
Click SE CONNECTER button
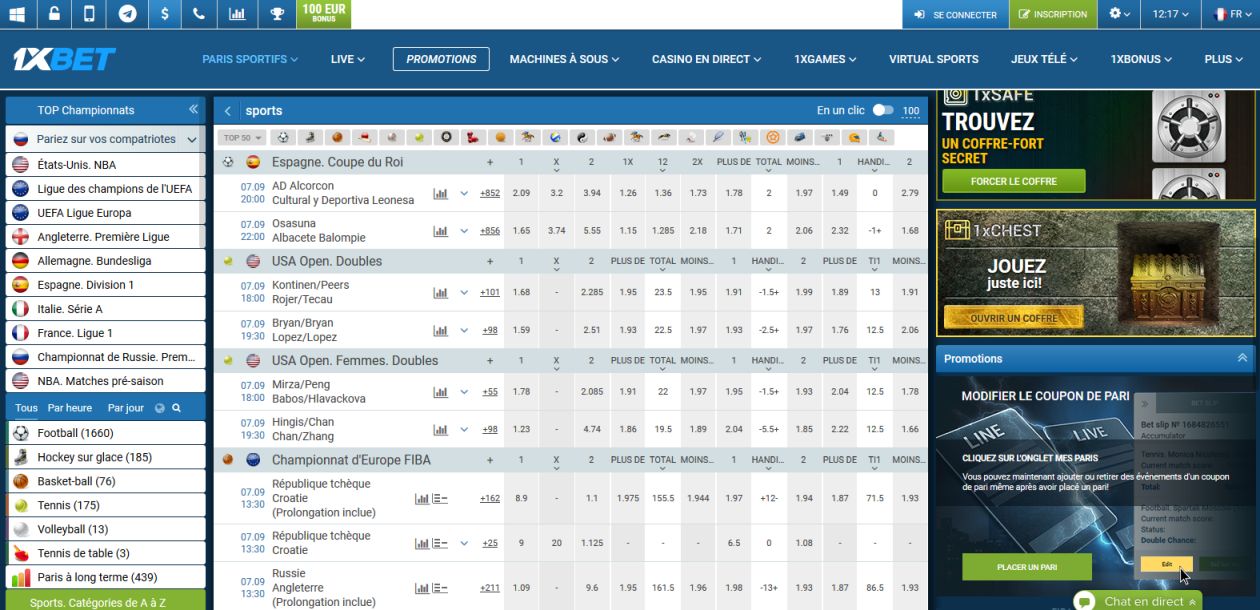pos(955,14)
